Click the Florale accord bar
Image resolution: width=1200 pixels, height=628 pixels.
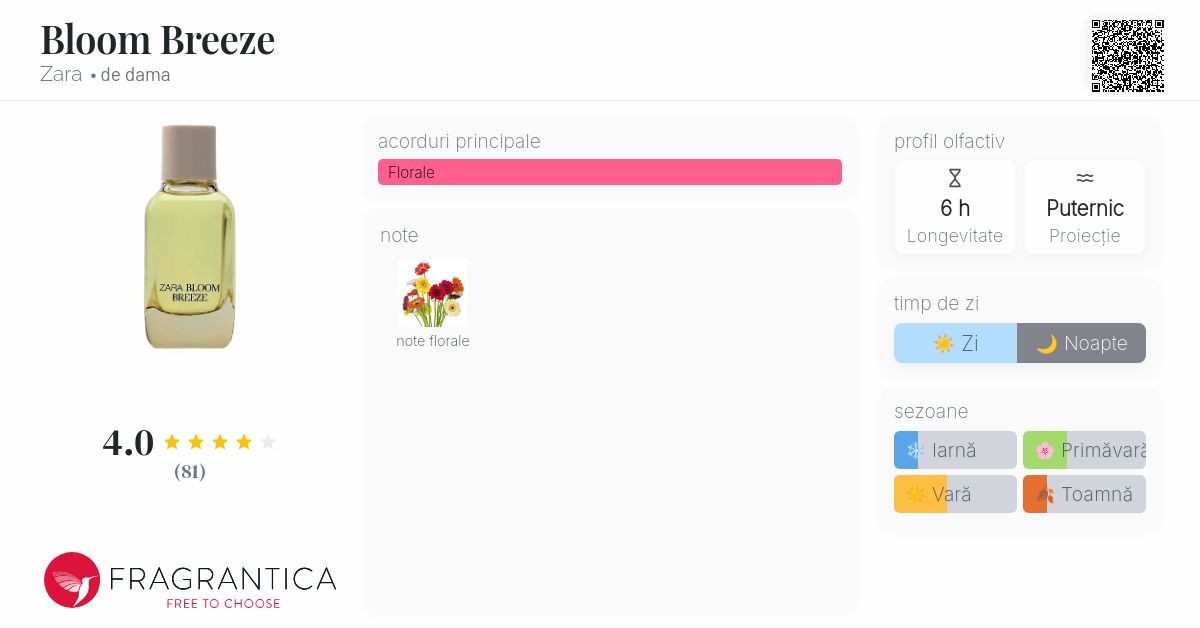coord(609,172)
